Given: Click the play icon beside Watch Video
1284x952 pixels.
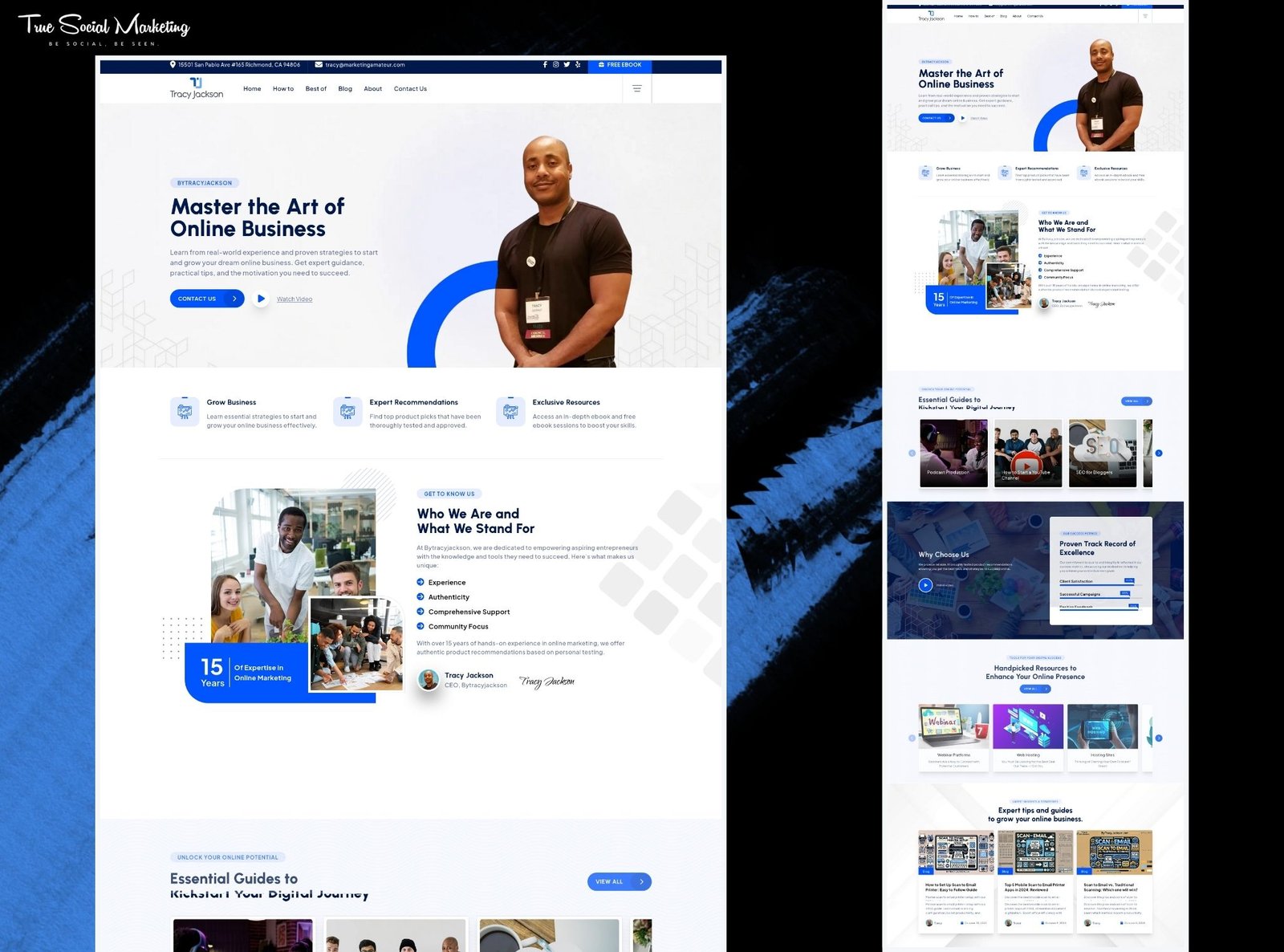Looking at the screenshot, I should (261, 299).
